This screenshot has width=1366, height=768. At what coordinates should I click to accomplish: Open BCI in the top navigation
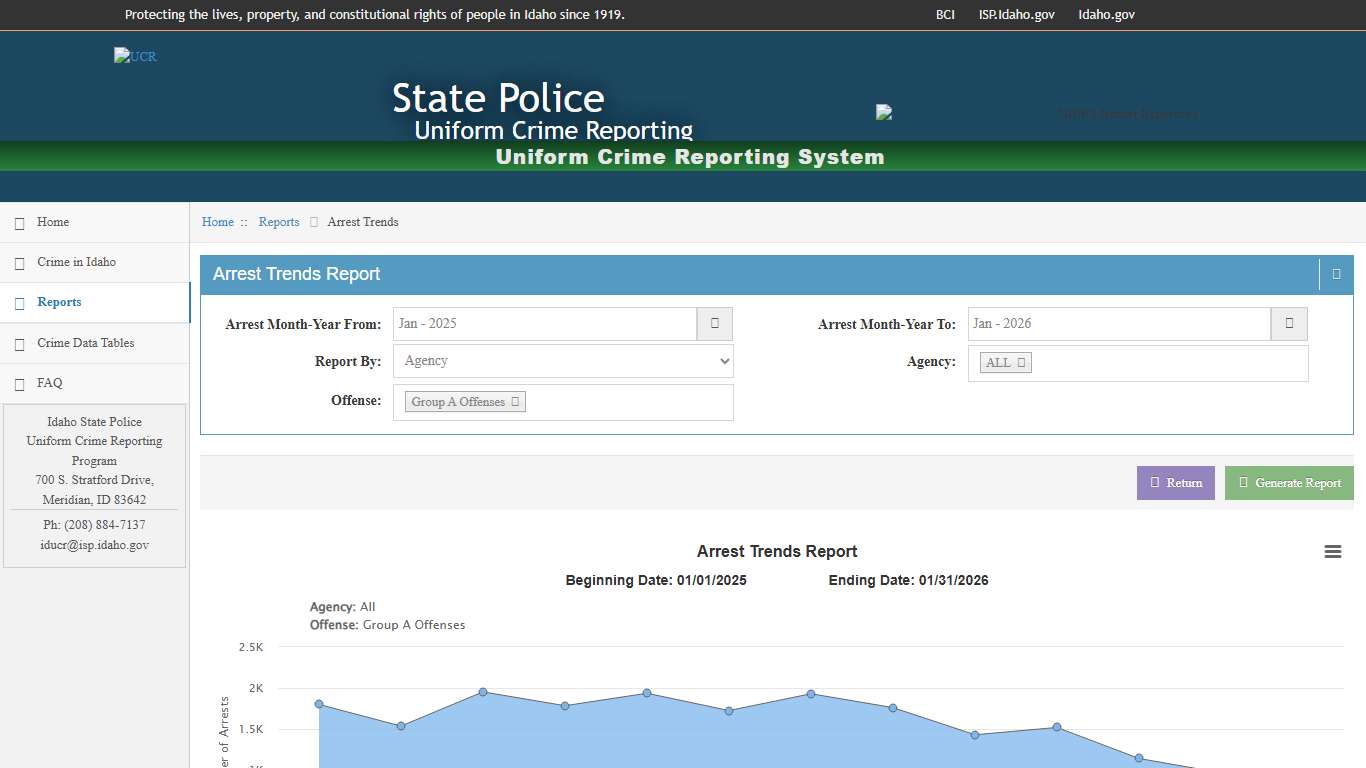943,14
